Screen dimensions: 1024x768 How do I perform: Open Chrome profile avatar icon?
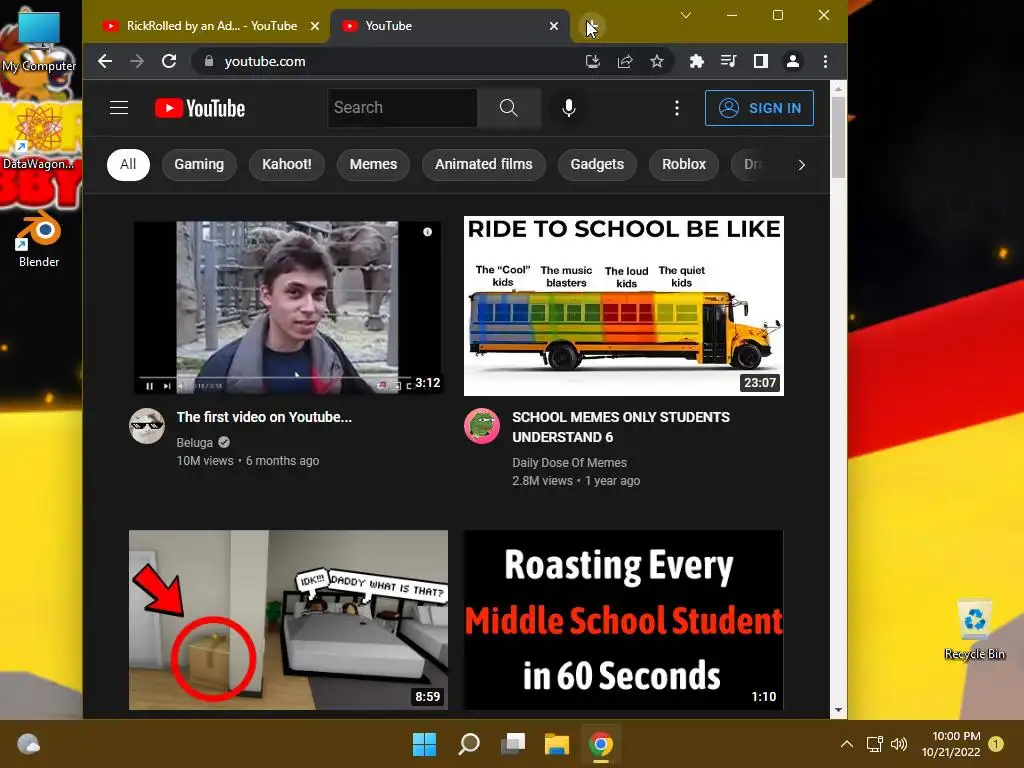click(x=793, y=61)
